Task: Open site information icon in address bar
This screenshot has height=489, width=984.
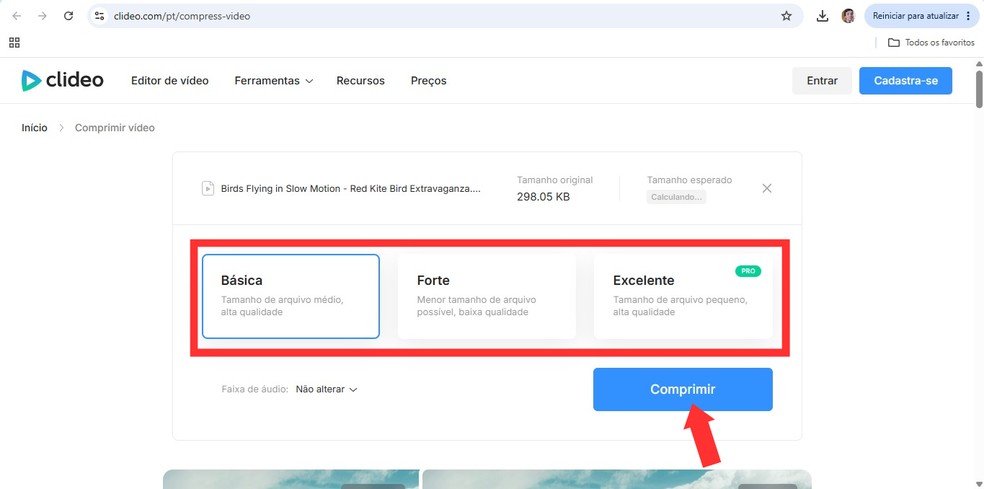Action: click(x=99, y=16)
